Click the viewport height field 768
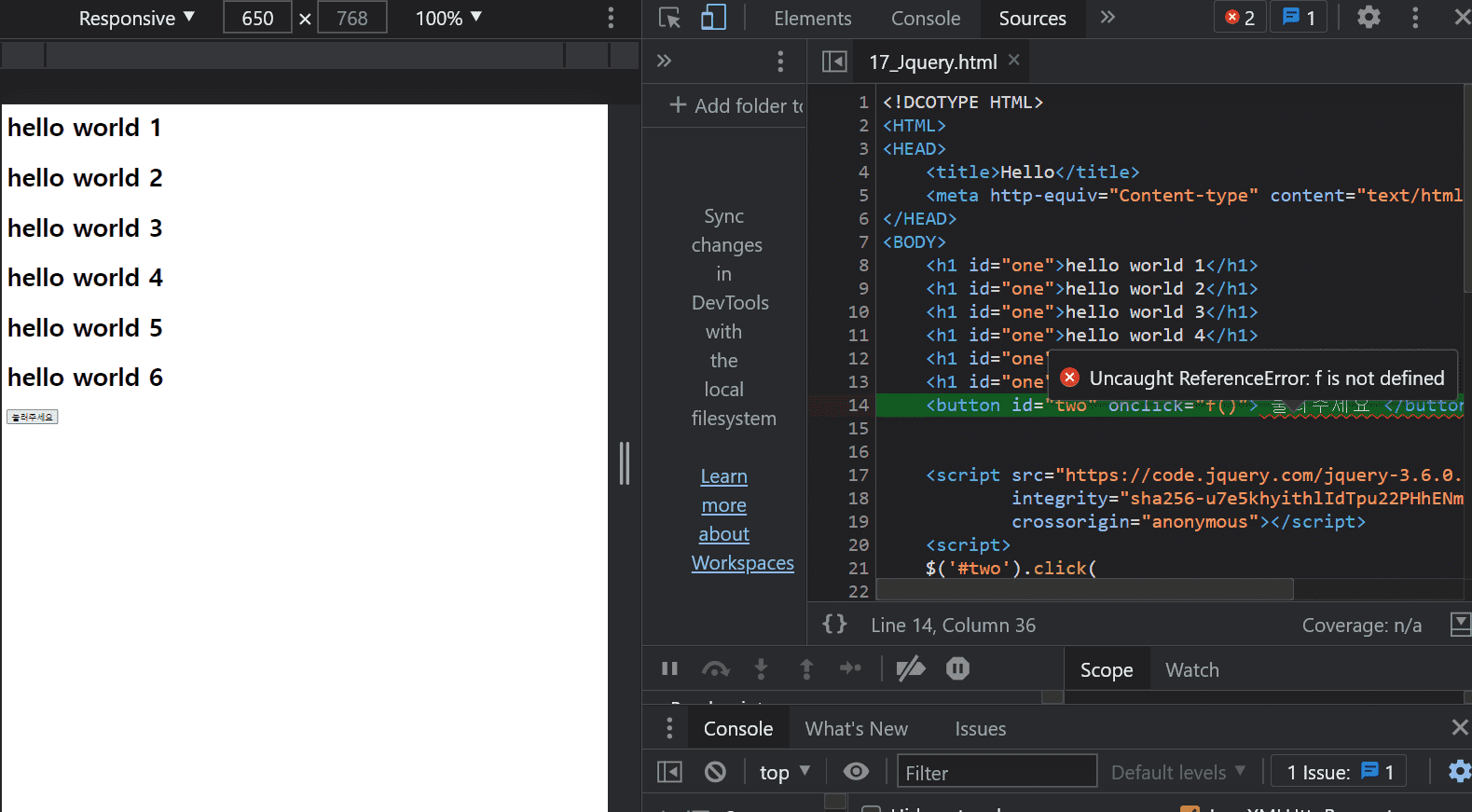 coord(351,19)
